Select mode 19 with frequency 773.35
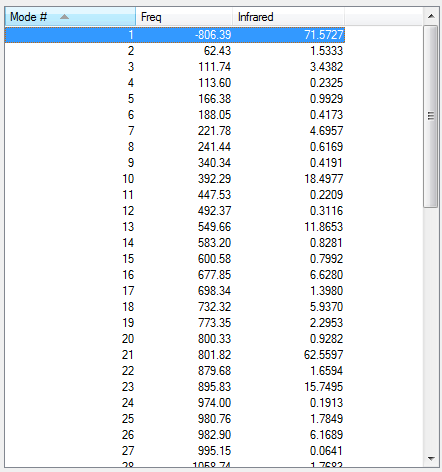Viewport: 442px width, 472px height. pyautogui.click(x=175, y=323)
